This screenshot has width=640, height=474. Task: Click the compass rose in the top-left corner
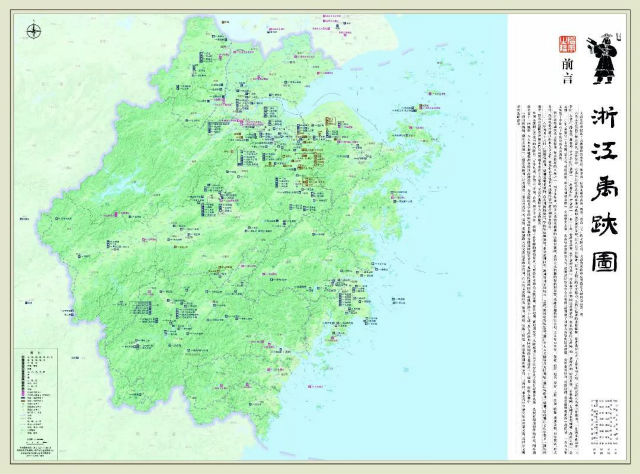(x=34, y=32)
